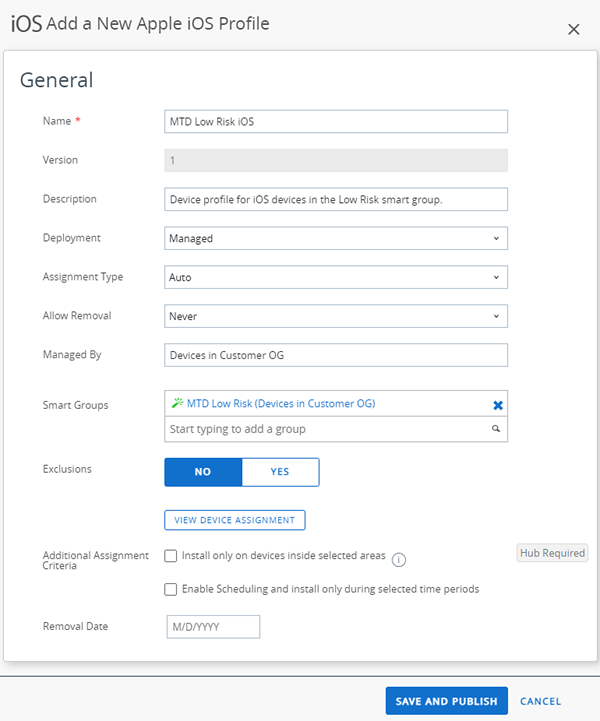Click the 'Allow Removal' label

(77, 315)
